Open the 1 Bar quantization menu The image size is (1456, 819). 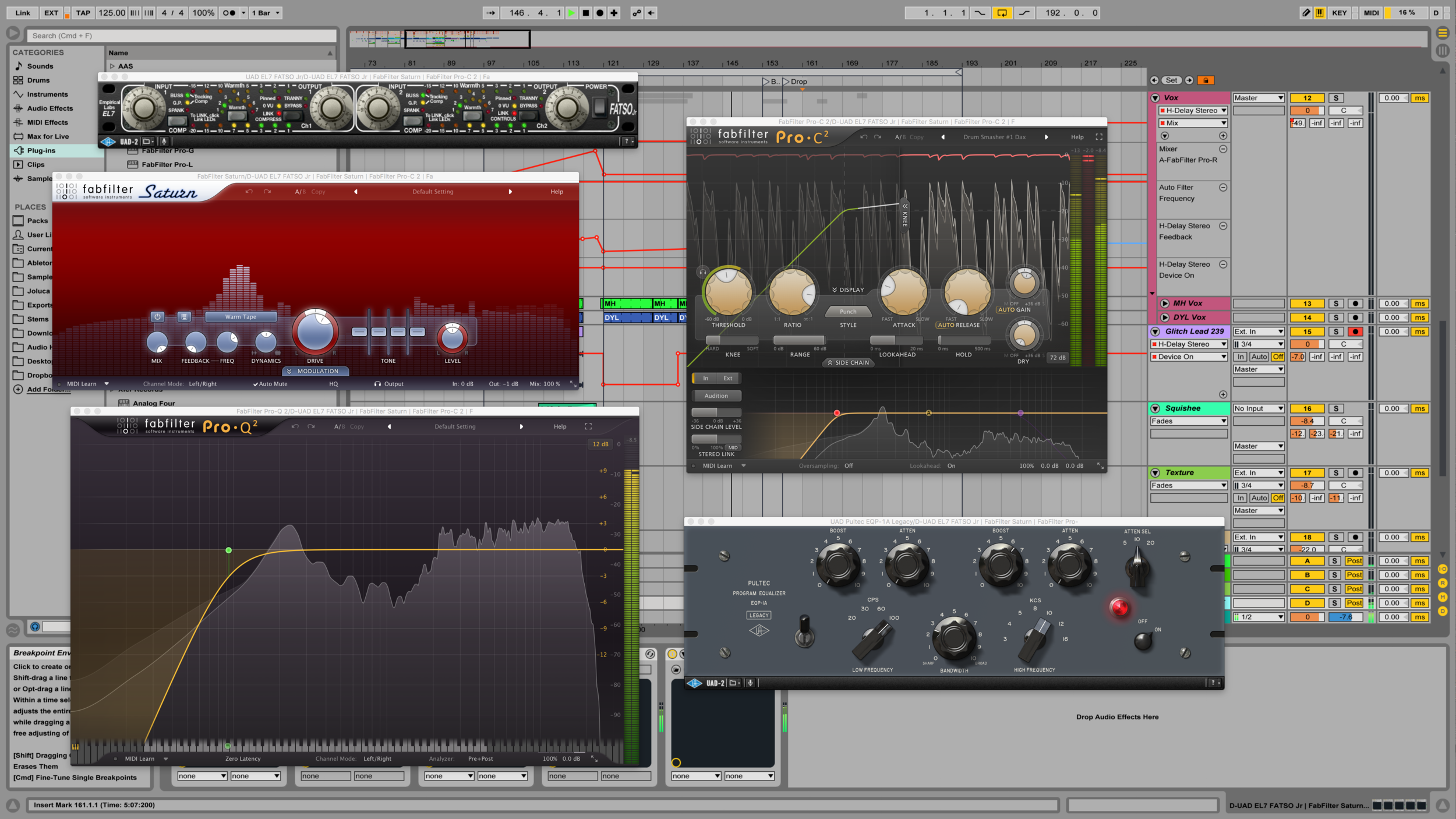266,13
